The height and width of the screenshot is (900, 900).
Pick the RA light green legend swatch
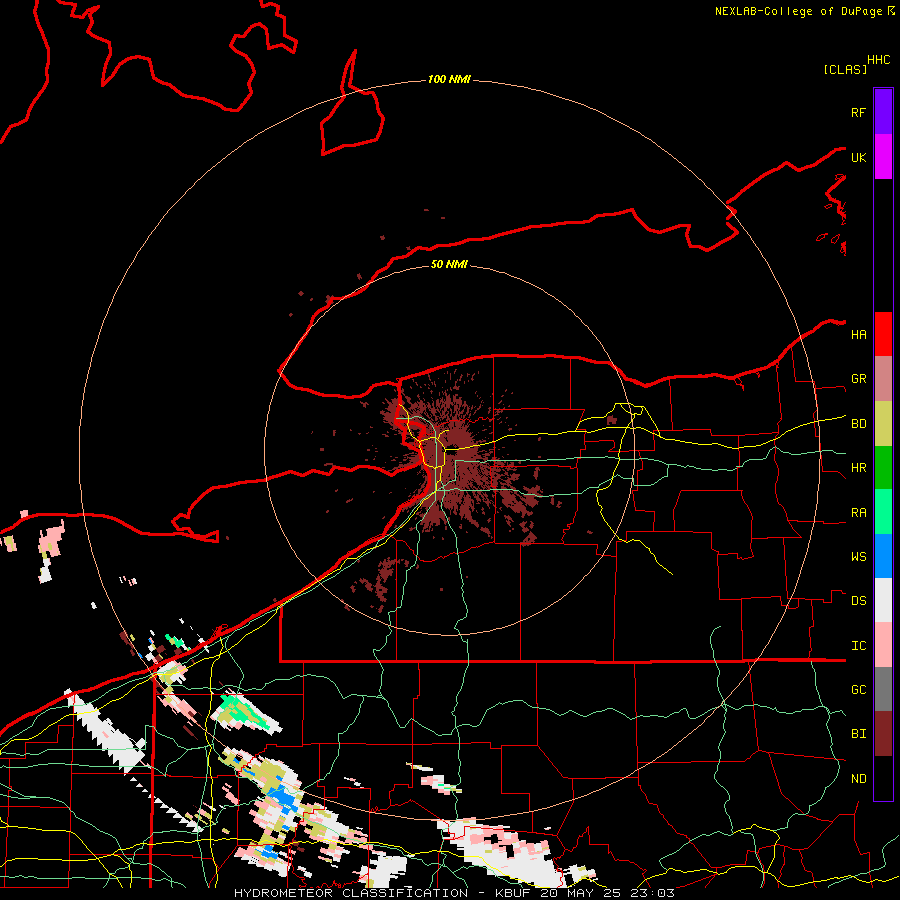[883, 512]
